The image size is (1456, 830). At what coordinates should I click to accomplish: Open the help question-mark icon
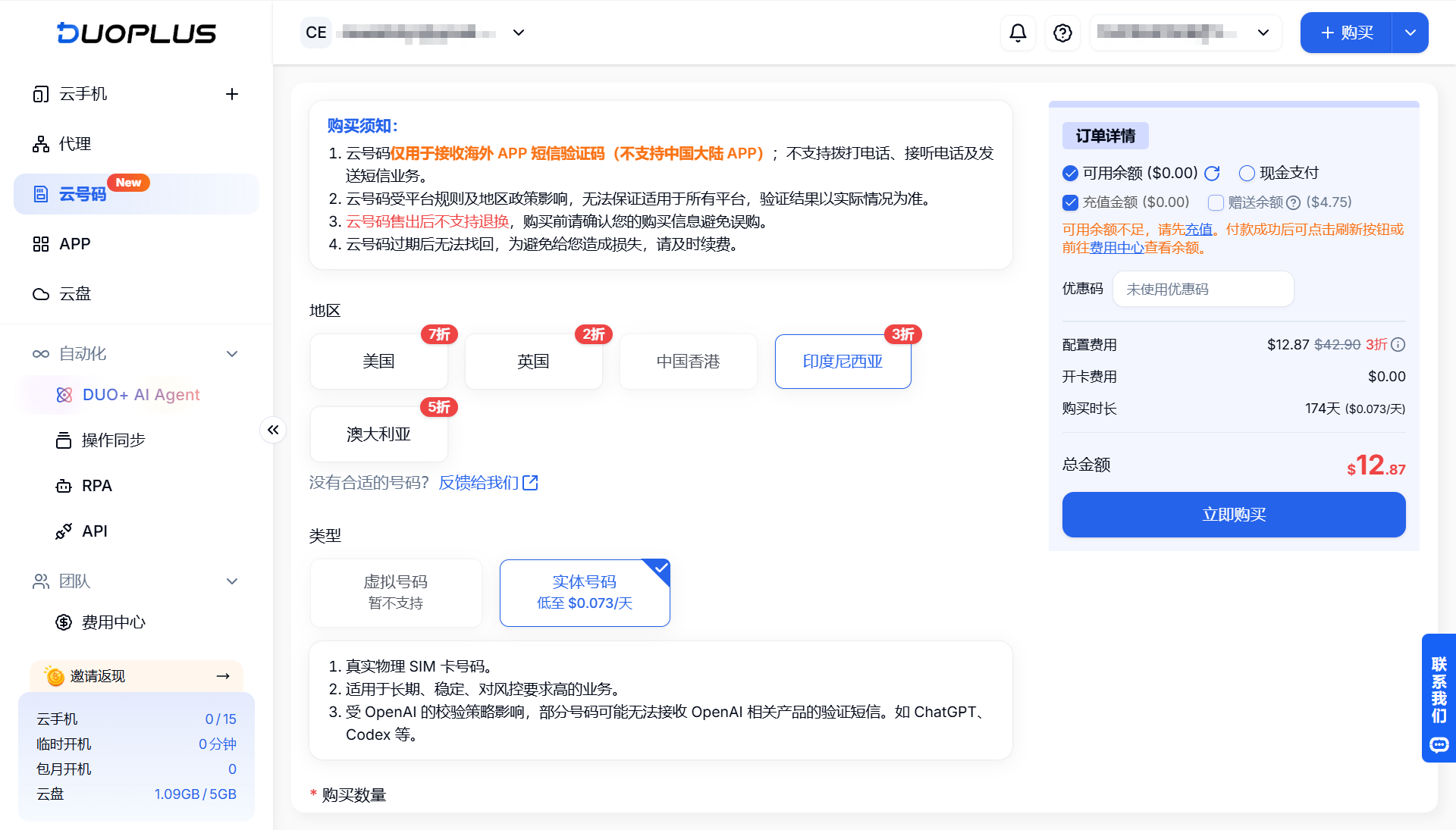(x=1062, y=33)
